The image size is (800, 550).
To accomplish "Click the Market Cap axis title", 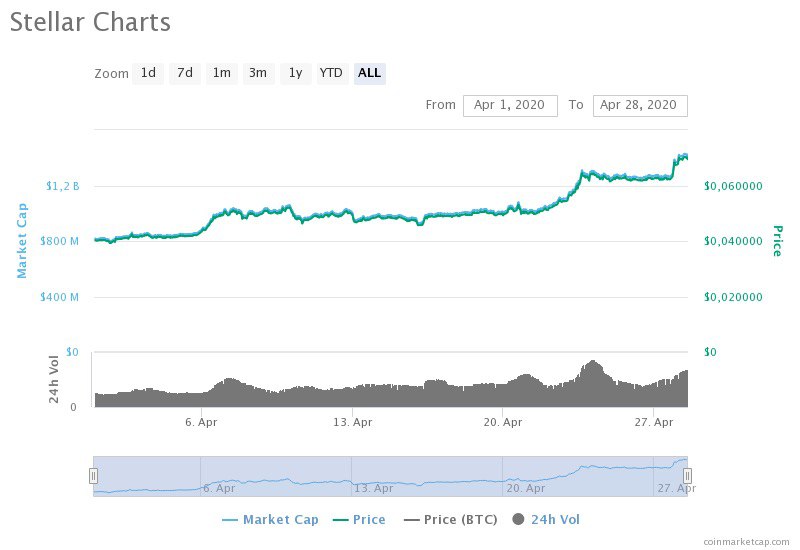I will tap(22, 241).
